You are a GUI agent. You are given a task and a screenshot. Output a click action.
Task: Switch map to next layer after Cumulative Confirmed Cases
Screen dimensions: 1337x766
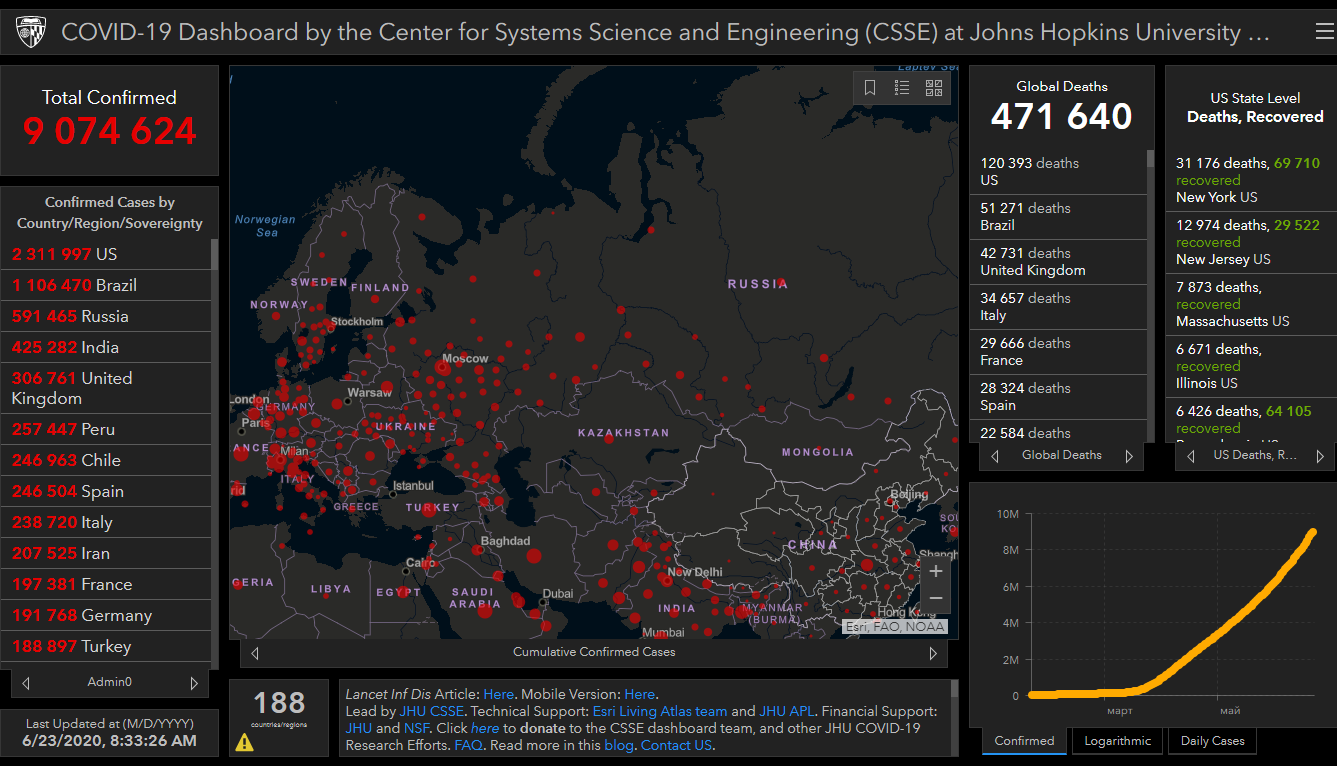coord(933,653)
